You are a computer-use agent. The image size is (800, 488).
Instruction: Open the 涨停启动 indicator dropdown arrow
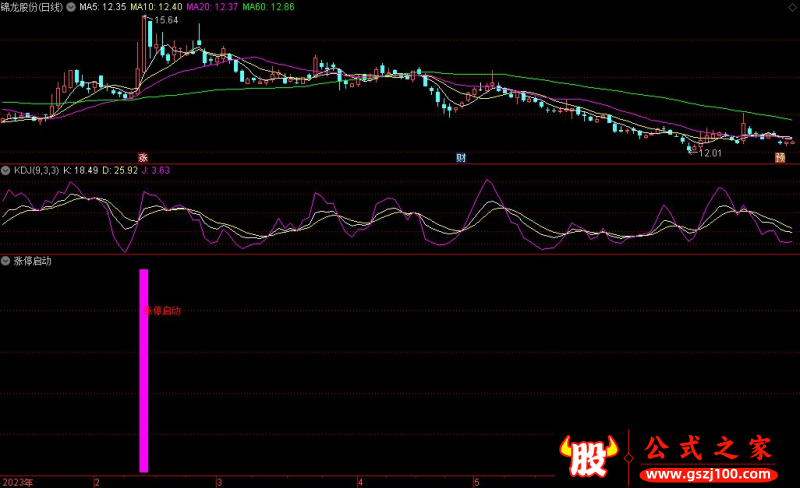tap(6, 261)
